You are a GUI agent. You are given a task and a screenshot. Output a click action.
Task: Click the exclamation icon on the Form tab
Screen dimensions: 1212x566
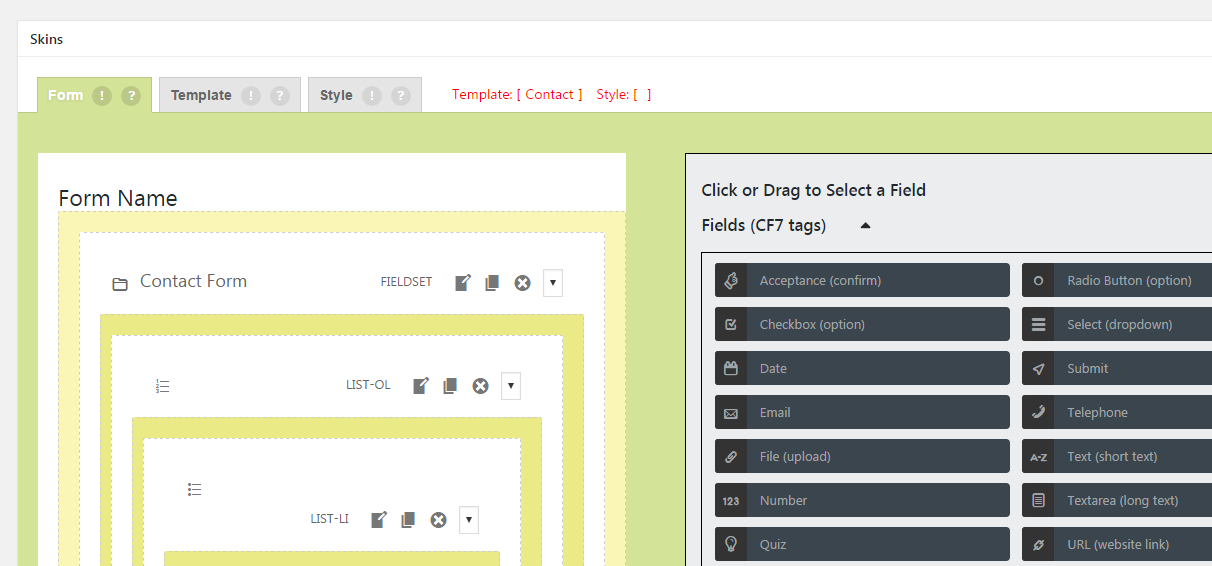(102, 96)
